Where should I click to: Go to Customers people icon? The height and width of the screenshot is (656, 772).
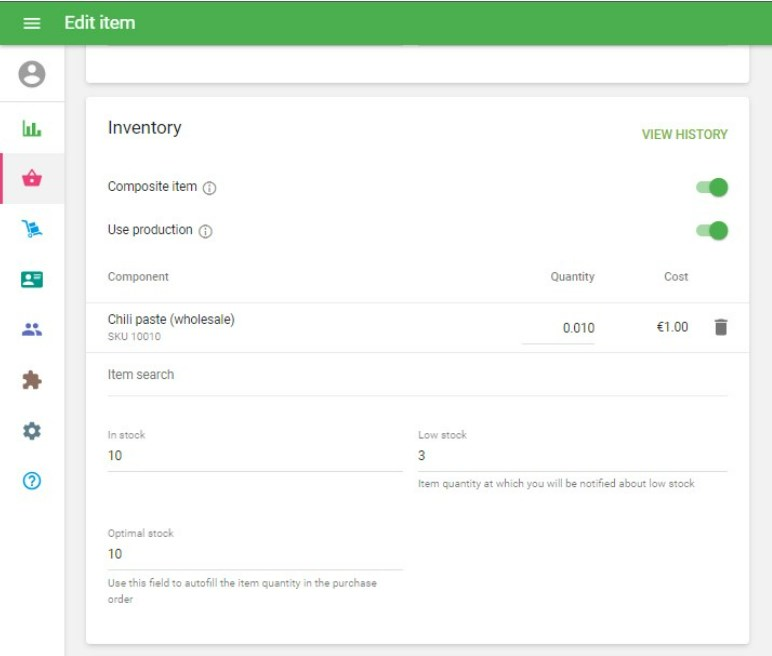32,330
